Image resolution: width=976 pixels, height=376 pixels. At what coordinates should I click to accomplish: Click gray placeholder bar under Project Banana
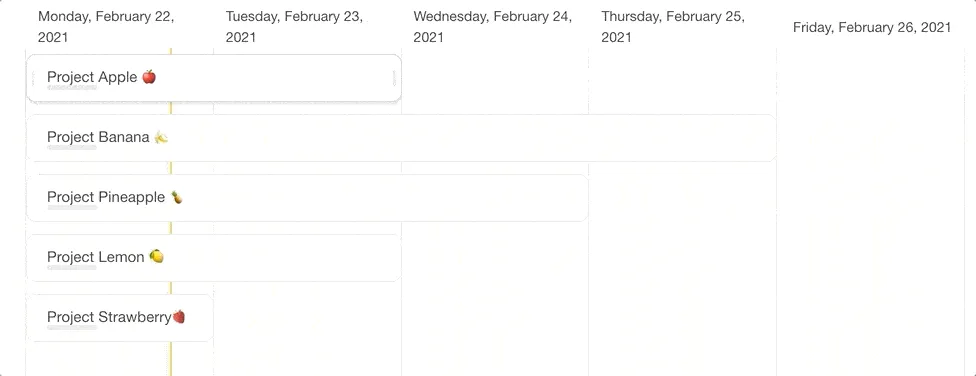pyautogui.click(x=72, y=148)
